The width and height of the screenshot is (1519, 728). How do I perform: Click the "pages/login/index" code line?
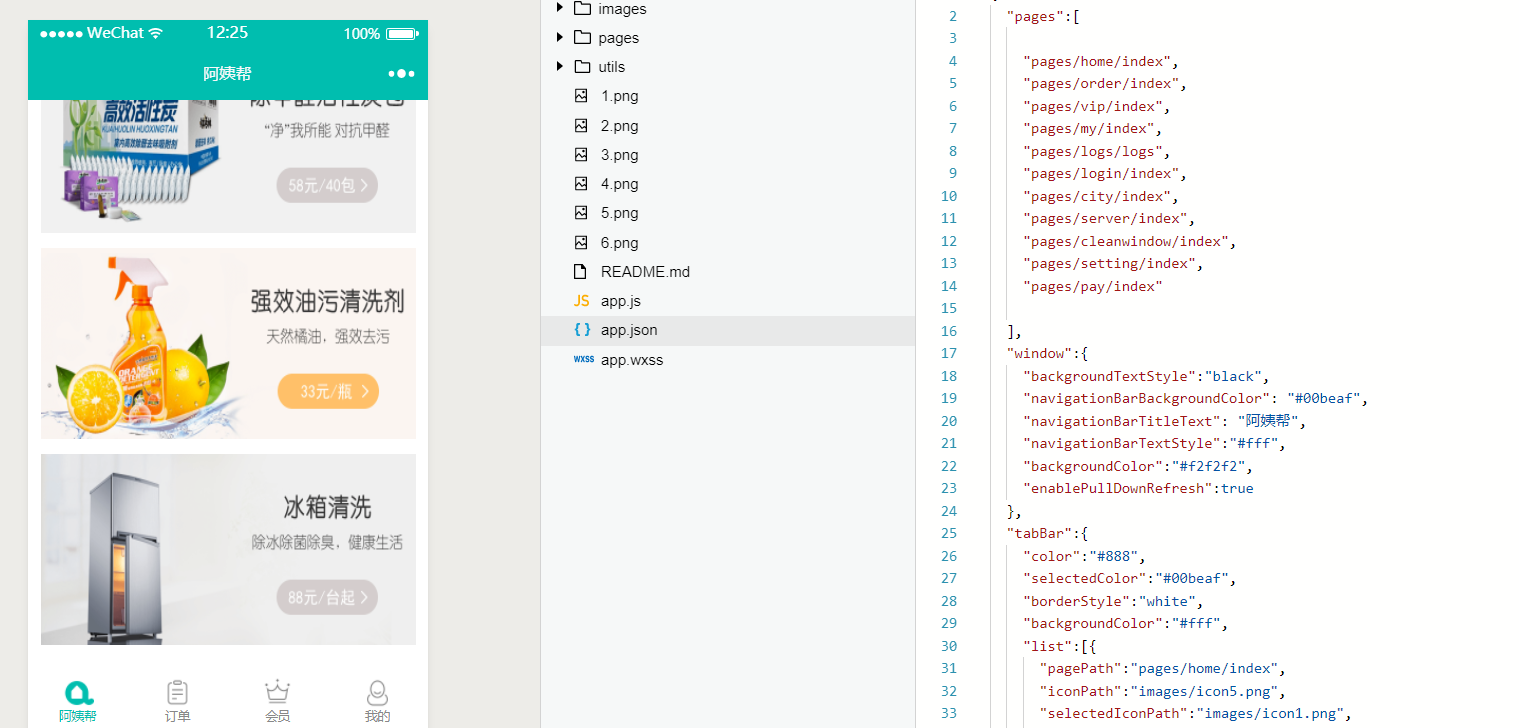pos(1104,173)
